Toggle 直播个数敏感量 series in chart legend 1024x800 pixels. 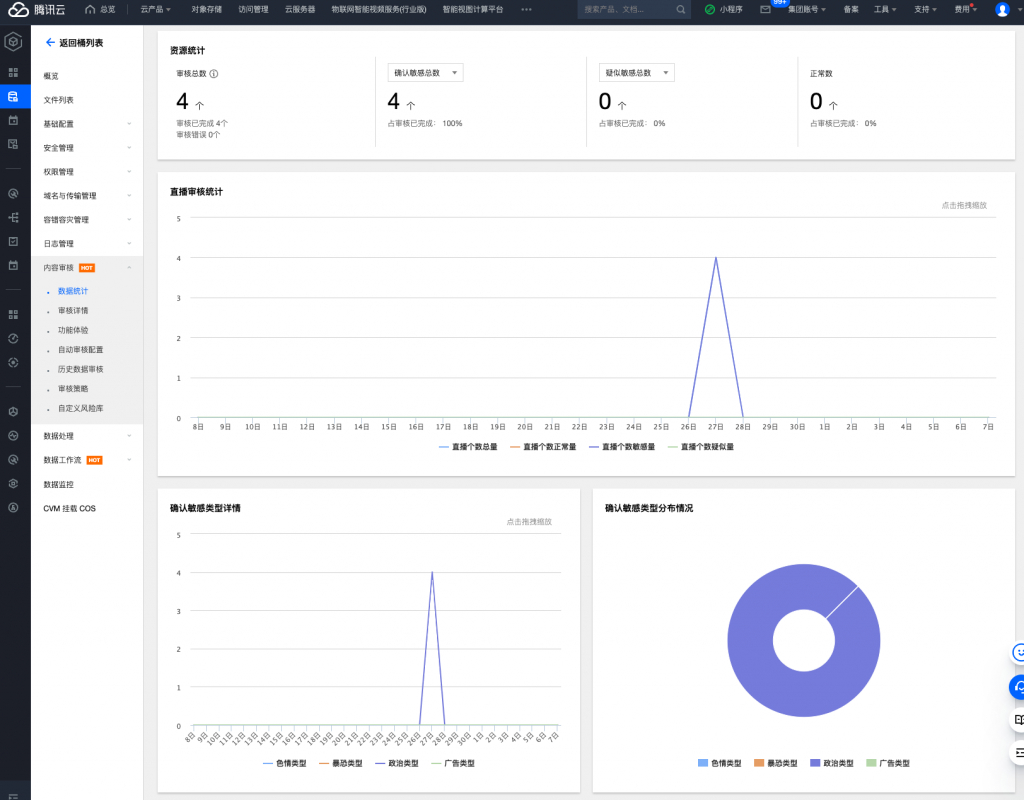[622, 447]
